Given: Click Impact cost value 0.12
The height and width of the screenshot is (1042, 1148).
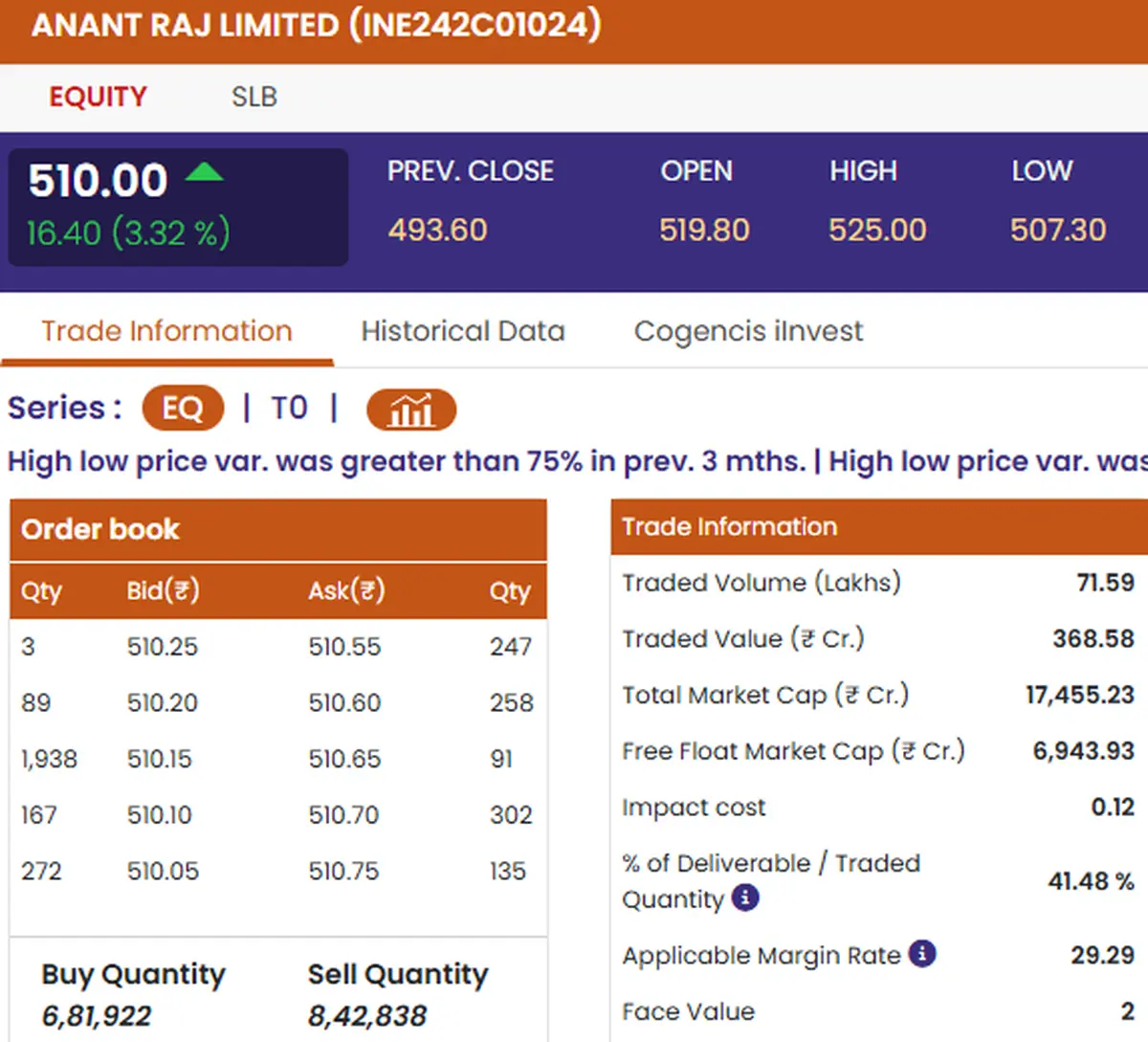Looking at the screenshot, I should (x=1113, y=808).
